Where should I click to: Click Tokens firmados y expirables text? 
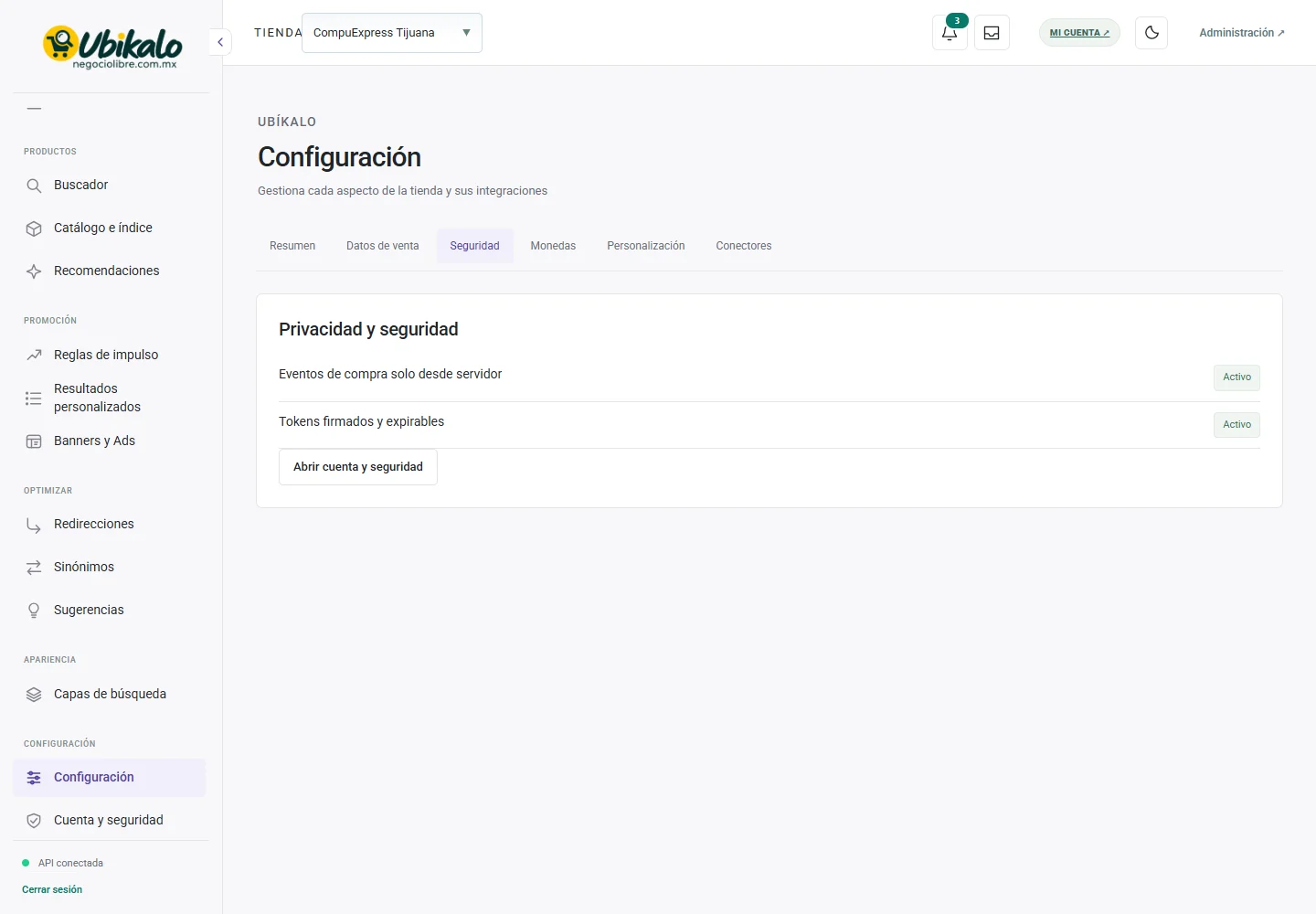[x=361, y=421]
